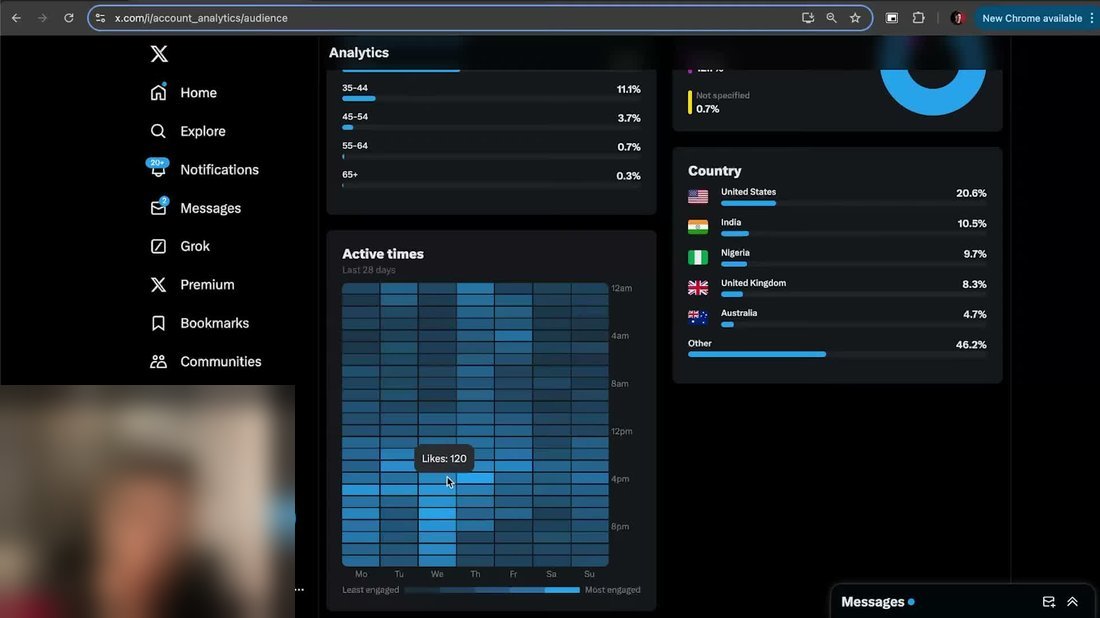Screen dimensions: 1100x618
Task: Click the 20.6% value for United States
Action: pyautogui.click(x=971, y=193)
